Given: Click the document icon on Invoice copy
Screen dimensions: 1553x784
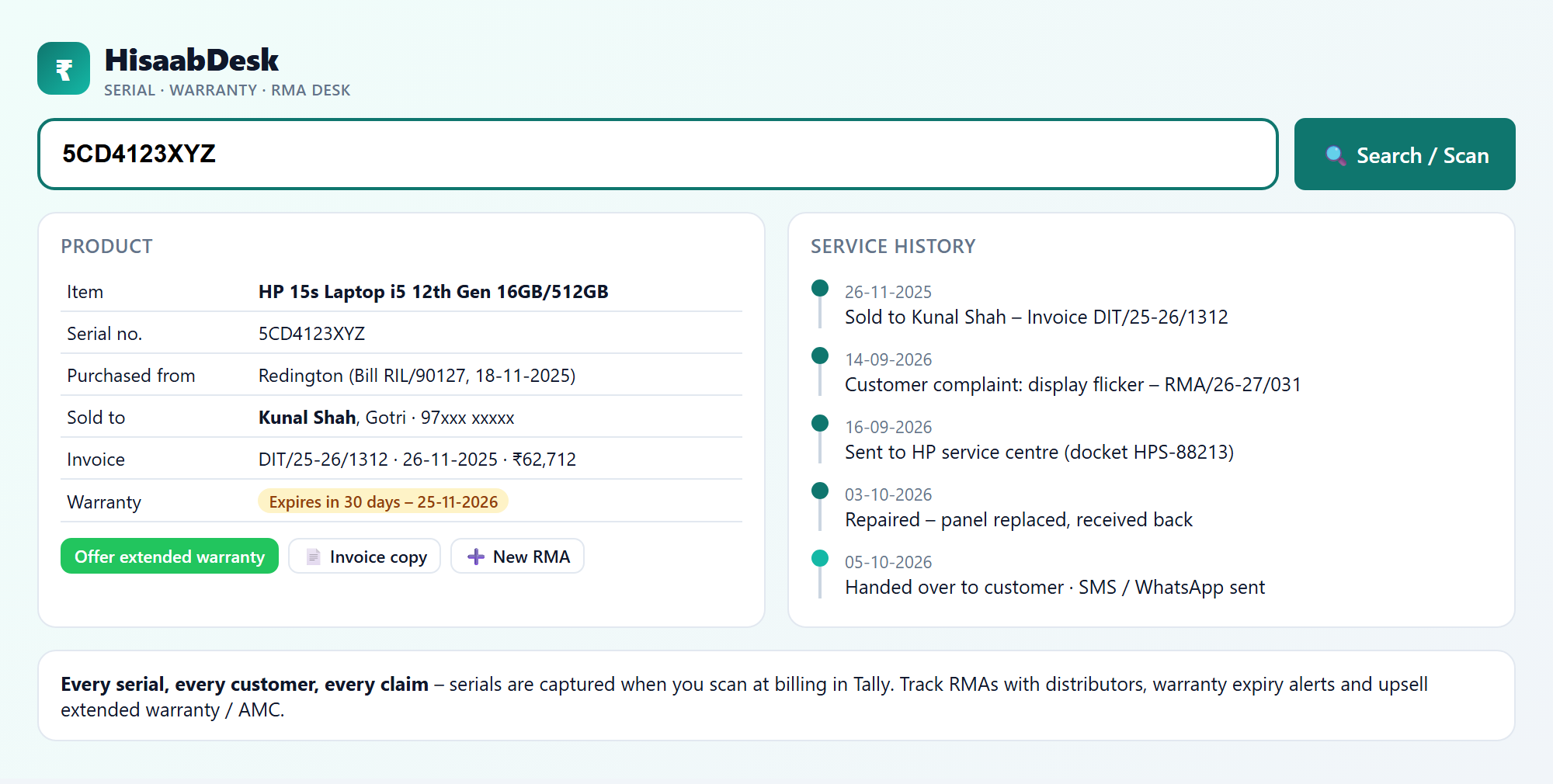Looking at the screenshot, I should (x=314, y=557).
